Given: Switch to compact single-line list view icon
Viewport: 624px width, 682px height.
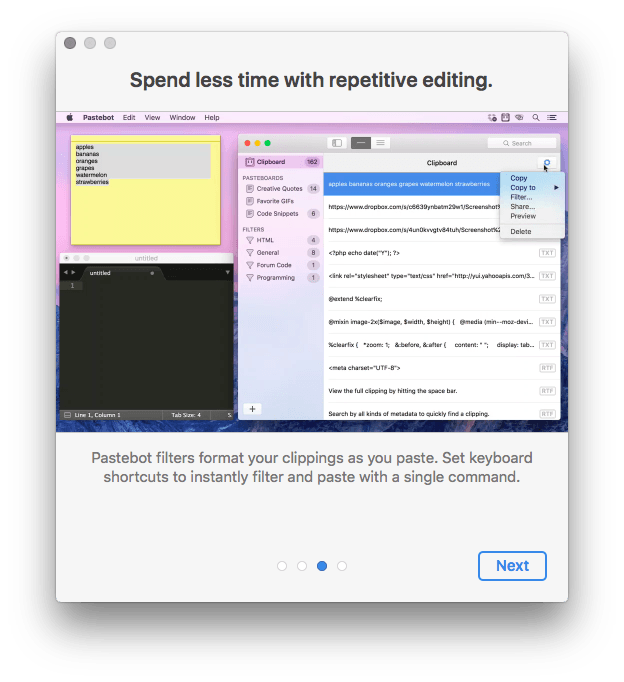Looking at the screenshot, I should pos(361,143).
